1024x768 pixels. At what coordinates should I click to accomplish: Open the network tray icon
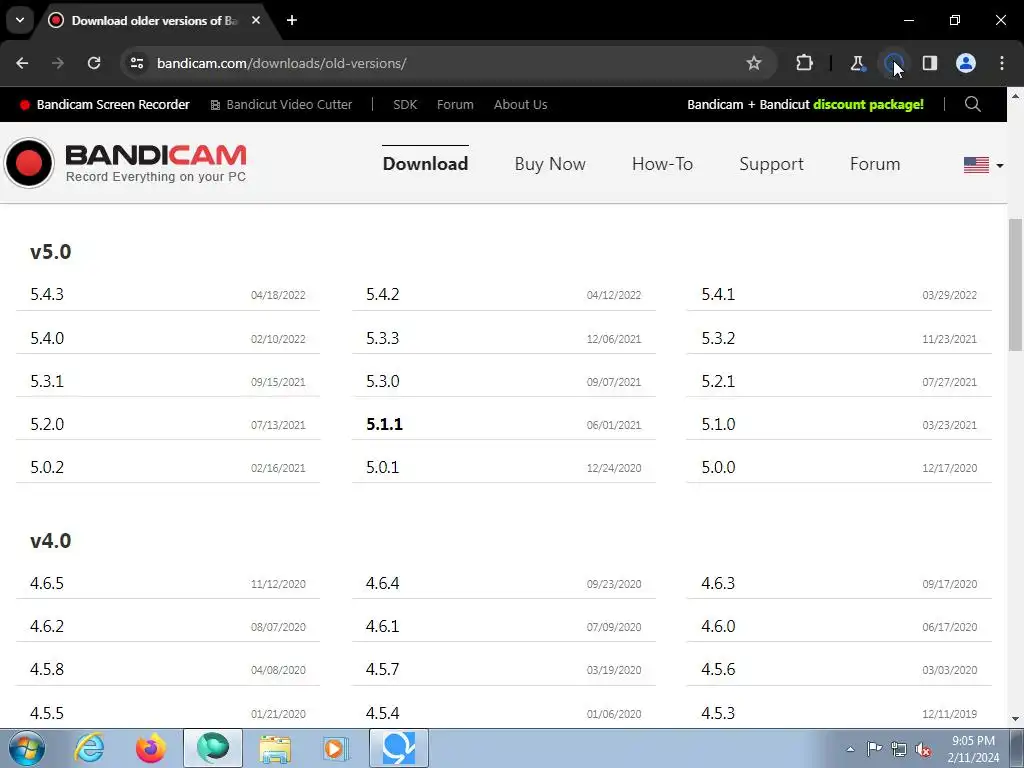[x=899, y=749]
